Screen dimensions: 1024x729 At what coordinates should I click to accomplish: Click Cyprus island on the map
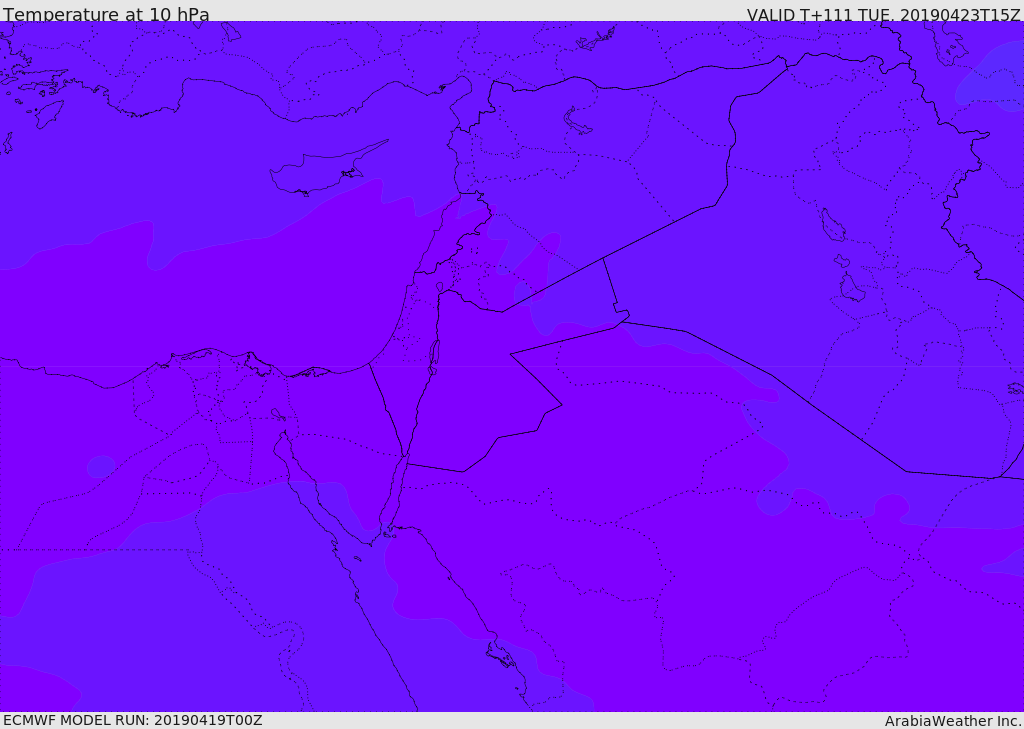tap(320, 170)
